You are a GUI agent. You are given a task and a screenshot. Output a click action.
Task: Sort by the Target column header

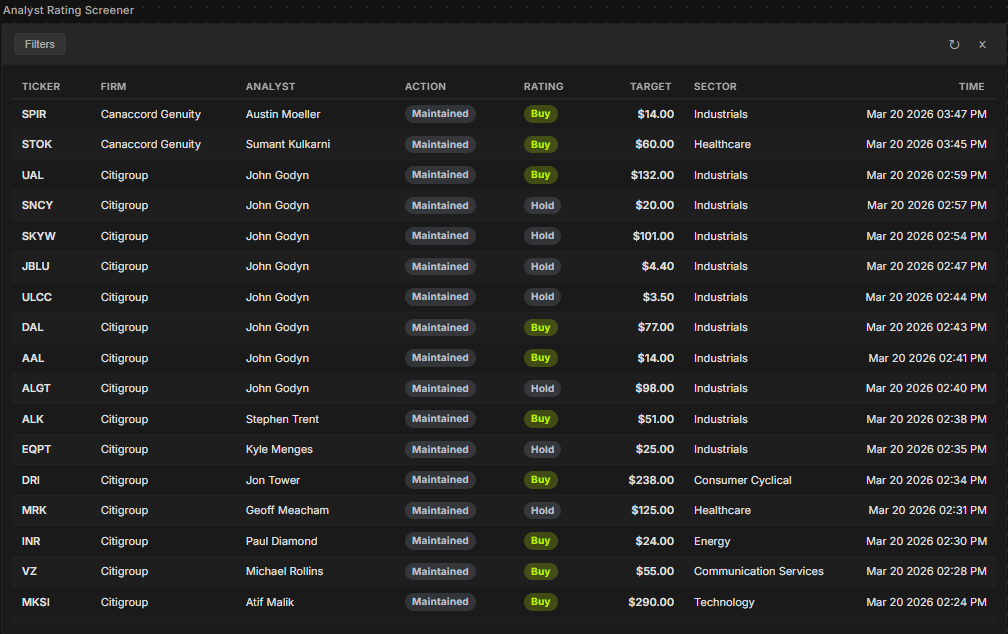pos(650,87)
